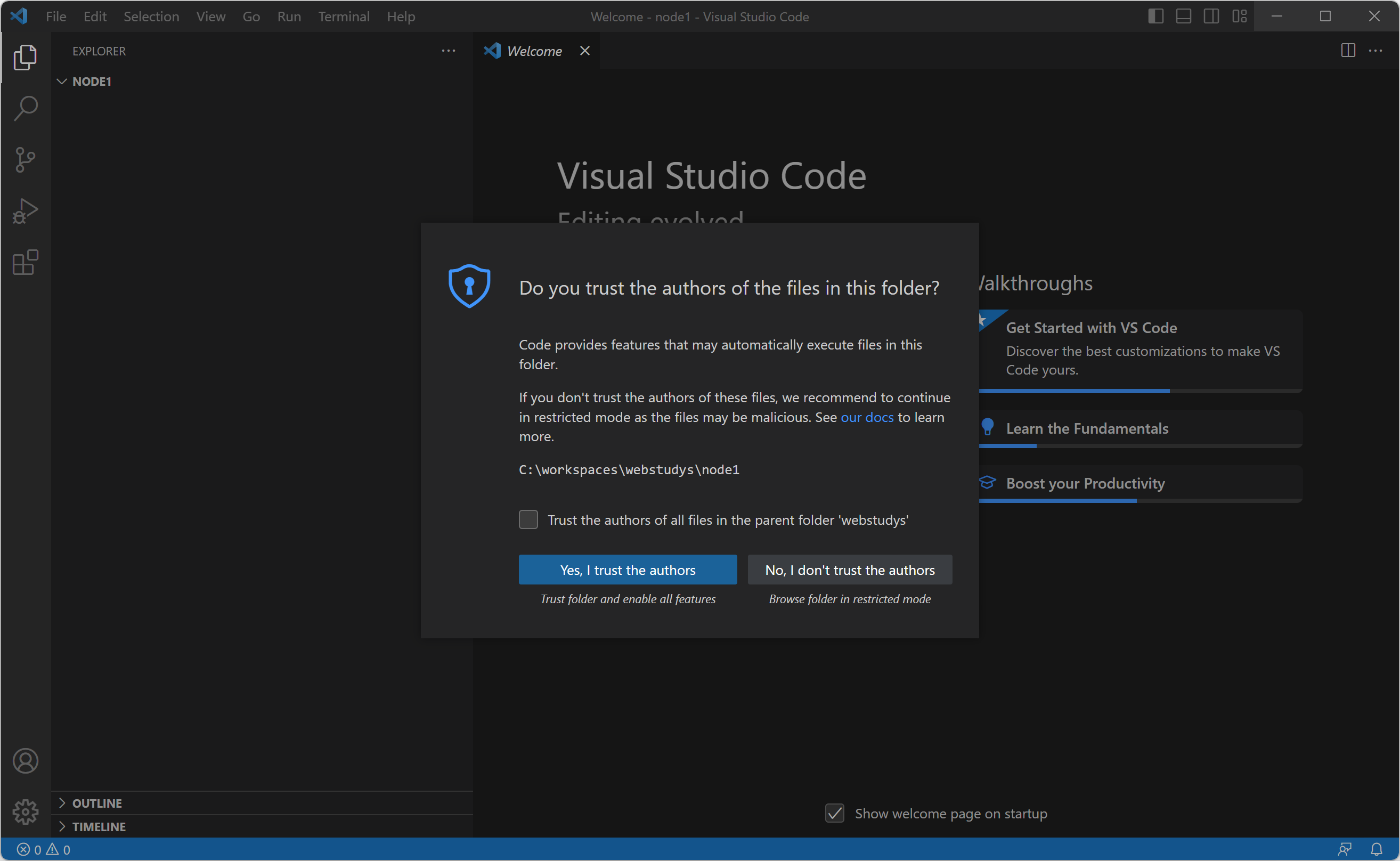This screenshot has height=861, width=1400.
Task: Click the Accounts icon in activity bar
Action: tap(26, 761)
